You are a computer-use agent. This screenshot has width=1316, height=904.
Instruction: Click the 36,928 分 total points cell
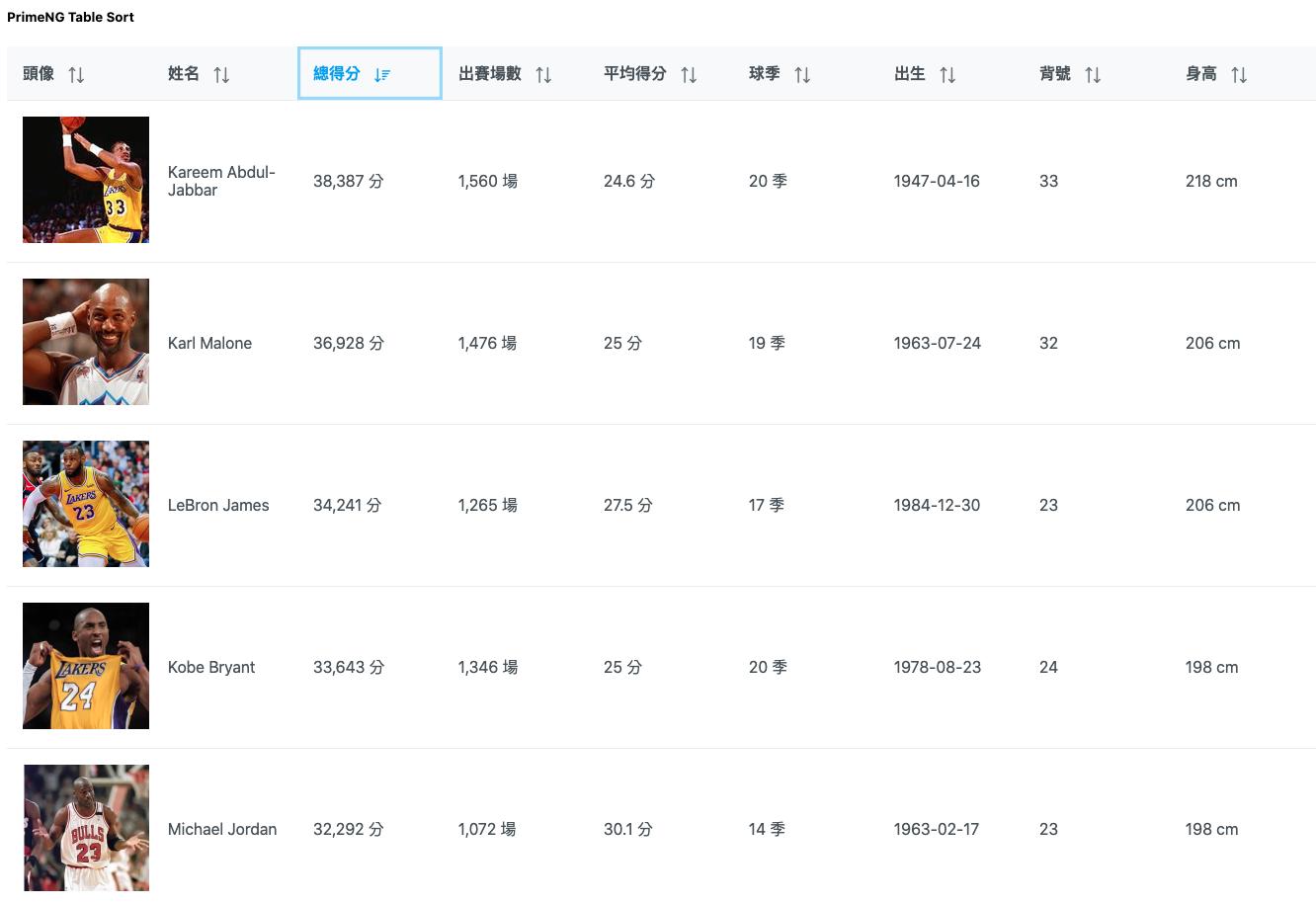tap(349, 344)
